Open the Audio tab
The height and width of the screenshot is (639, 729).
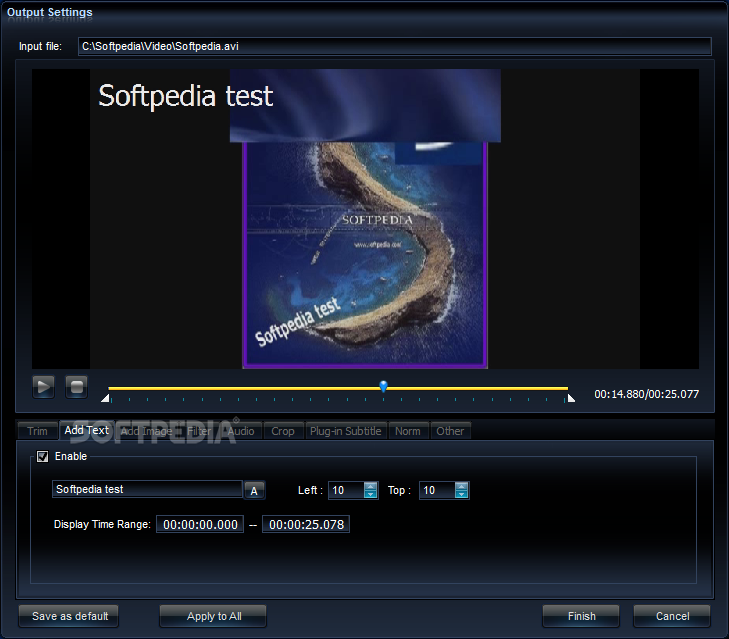[x=241, y=431]
